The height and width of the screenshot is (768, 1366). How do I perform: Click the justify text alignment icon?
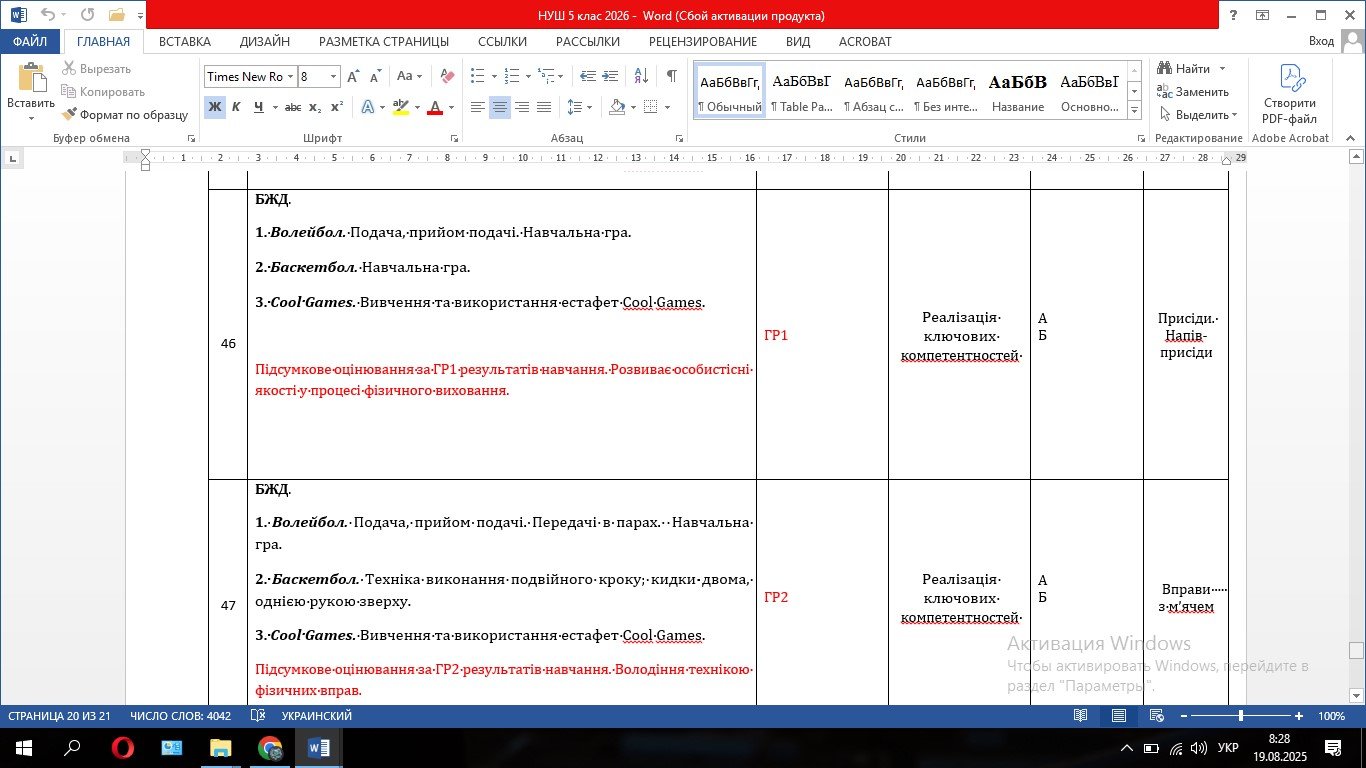[544, 107]
